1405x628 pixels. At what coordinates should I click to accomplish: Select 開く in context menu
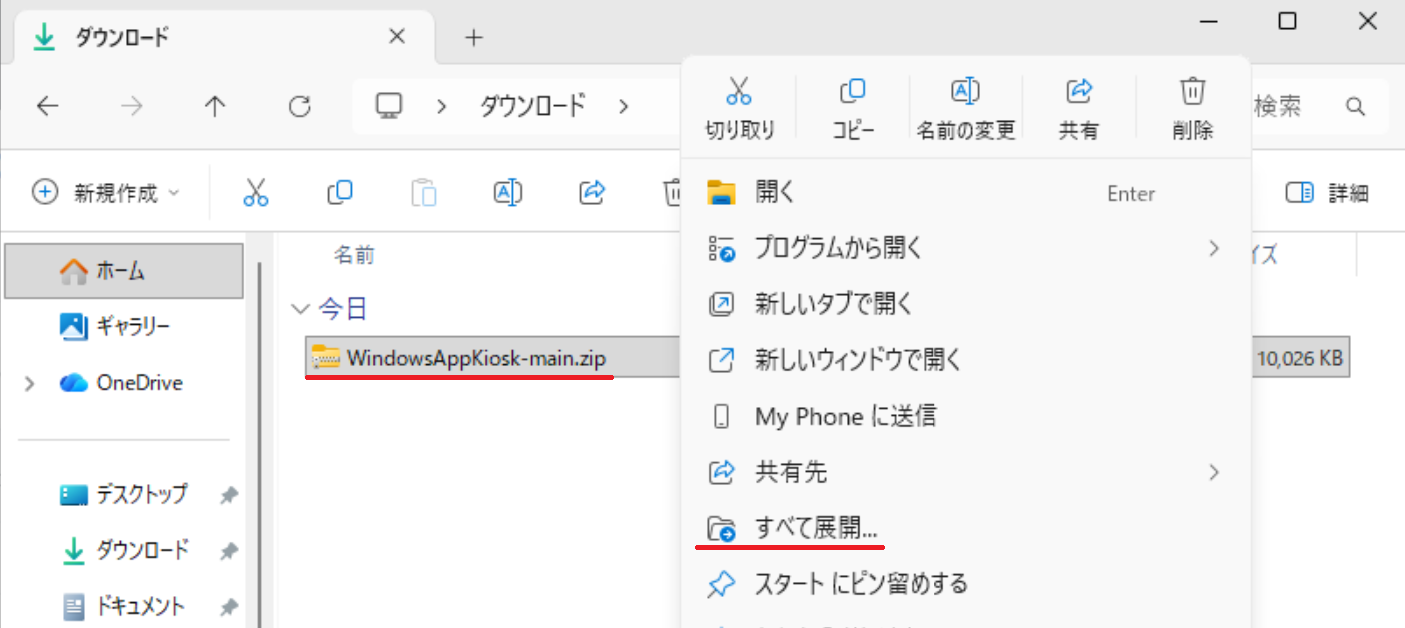pyautogui.click(x=965, y=193)
